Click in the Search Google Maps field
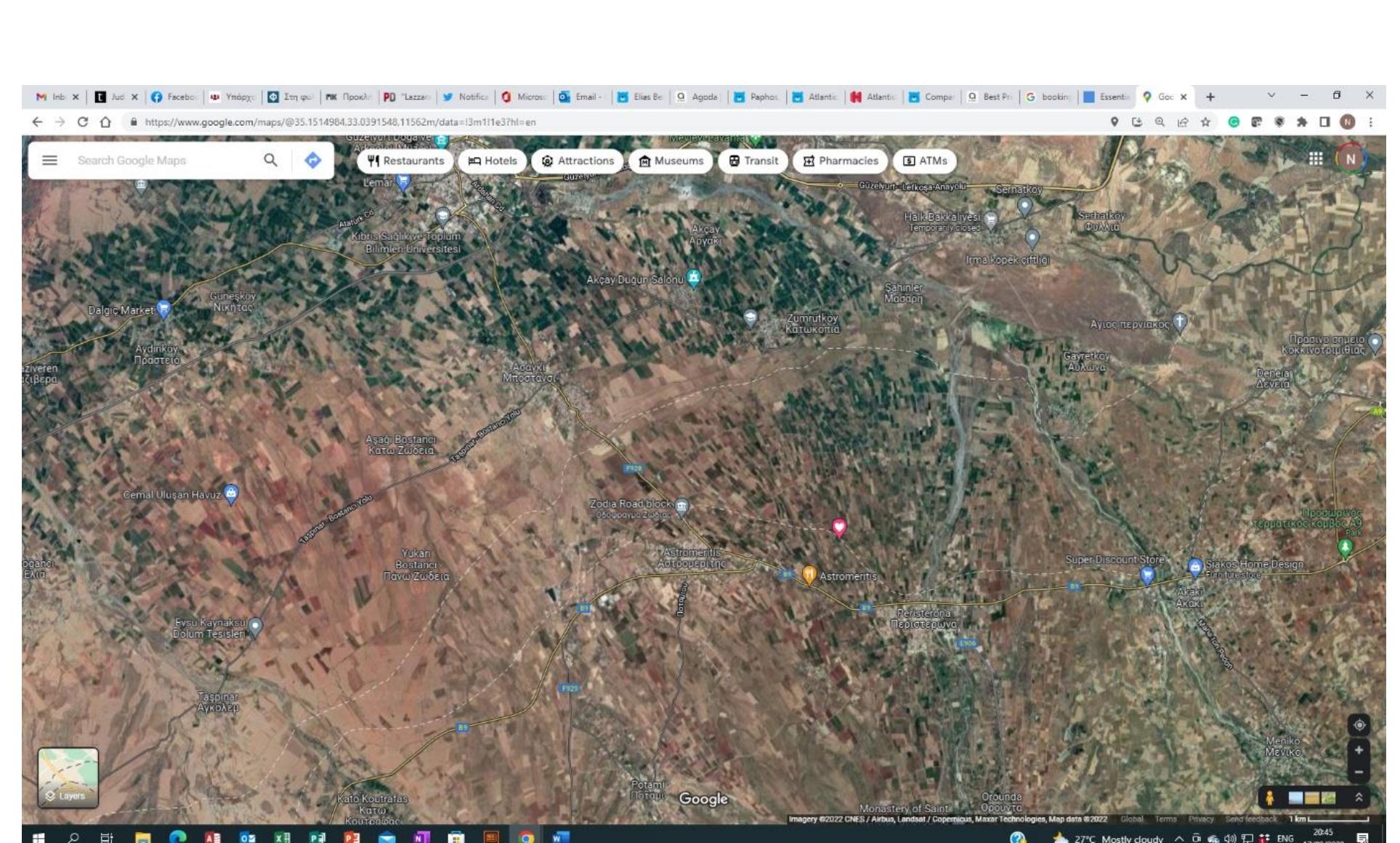 [163, 160]
